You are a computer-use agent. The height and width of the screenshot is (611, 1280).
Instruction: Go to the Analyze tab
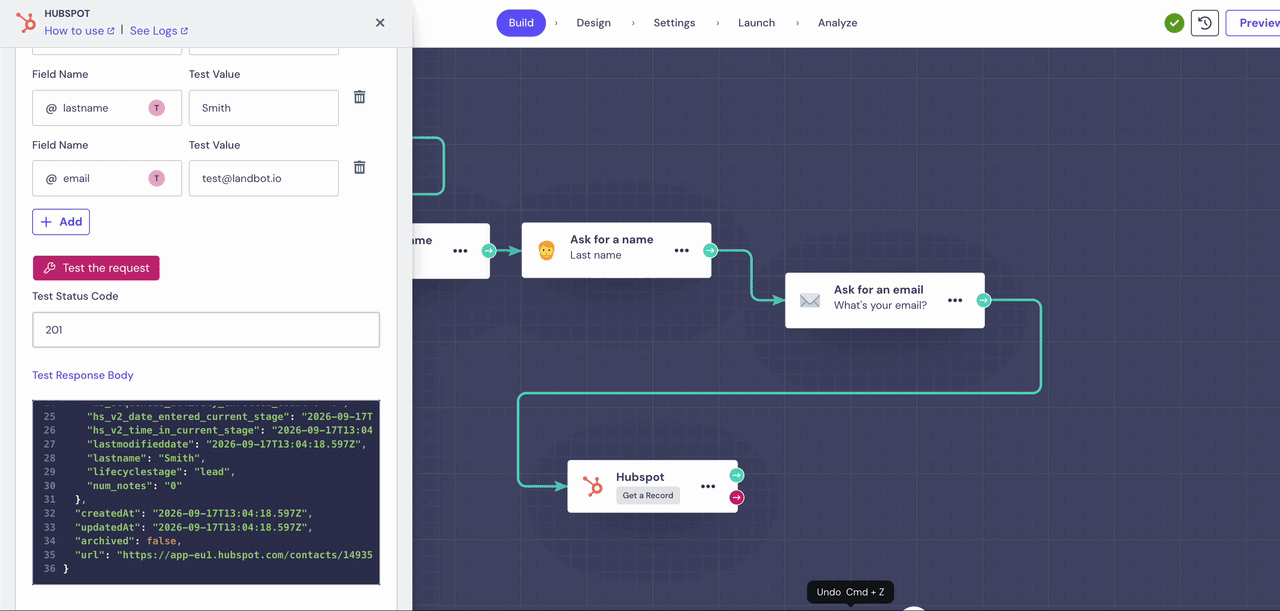pos(837,23)
